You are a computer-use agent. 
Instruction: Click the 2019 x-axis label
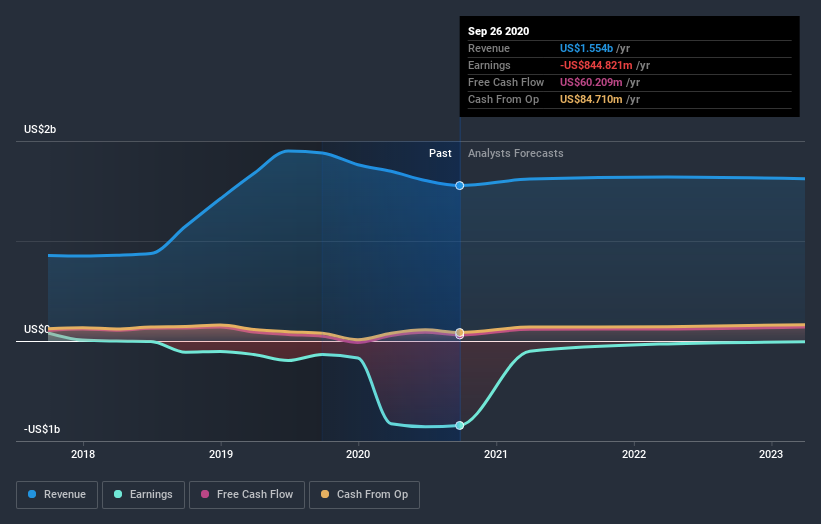click(x=221, y=454)
